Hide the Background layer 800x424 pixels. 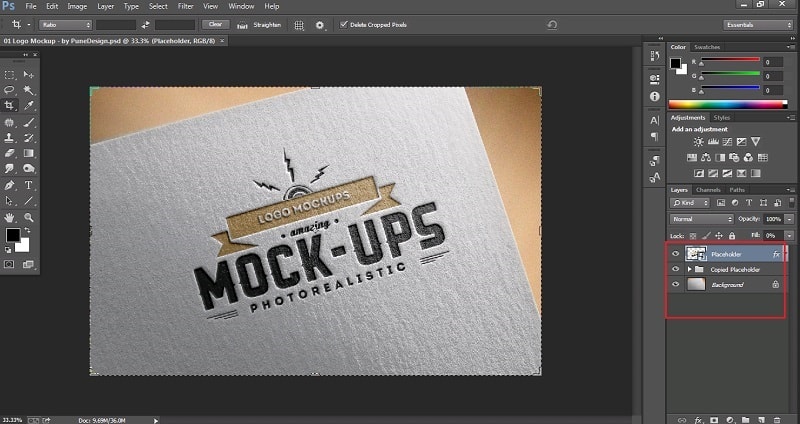point(676,285)
